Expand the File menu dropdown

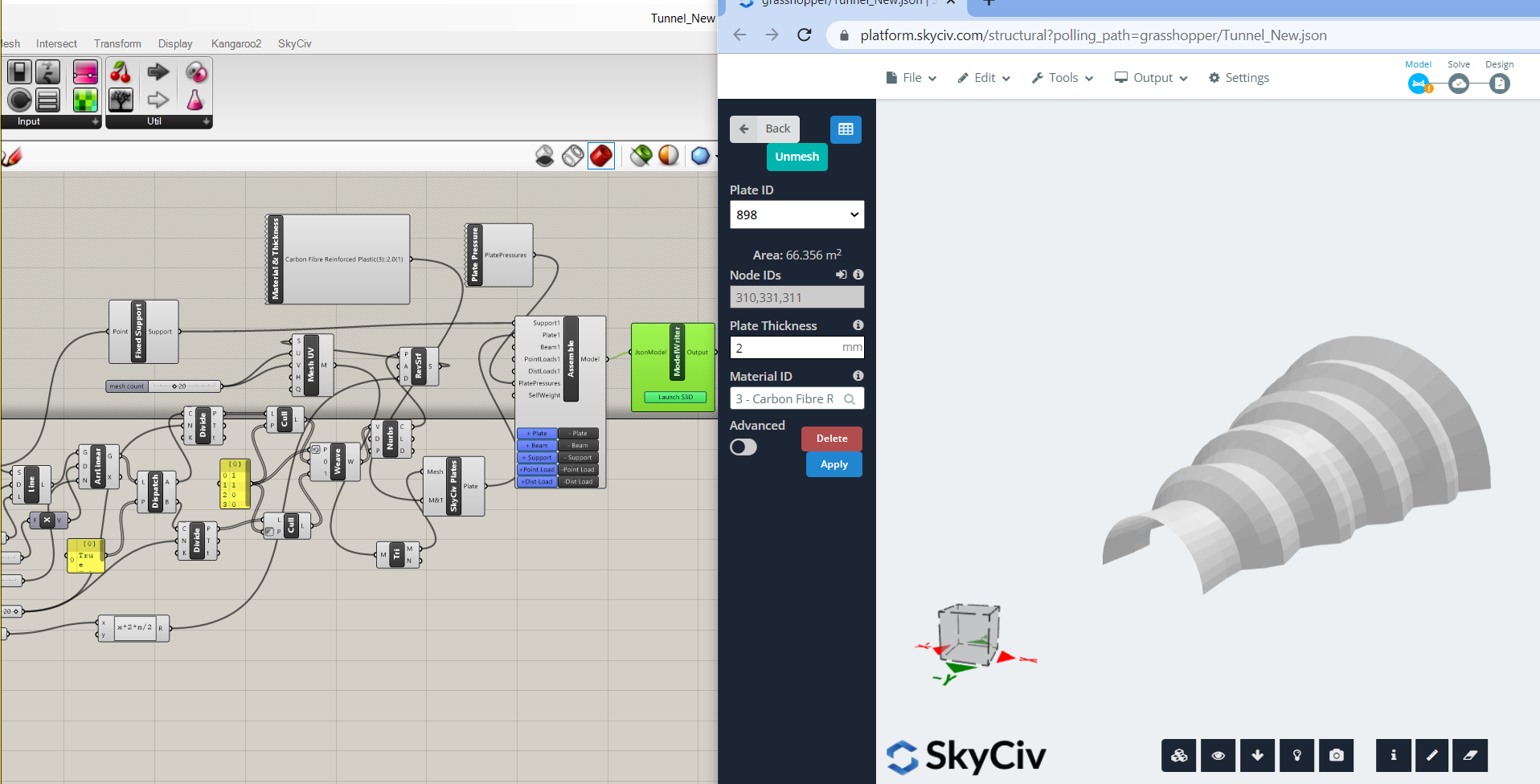(x=911, y=78)
